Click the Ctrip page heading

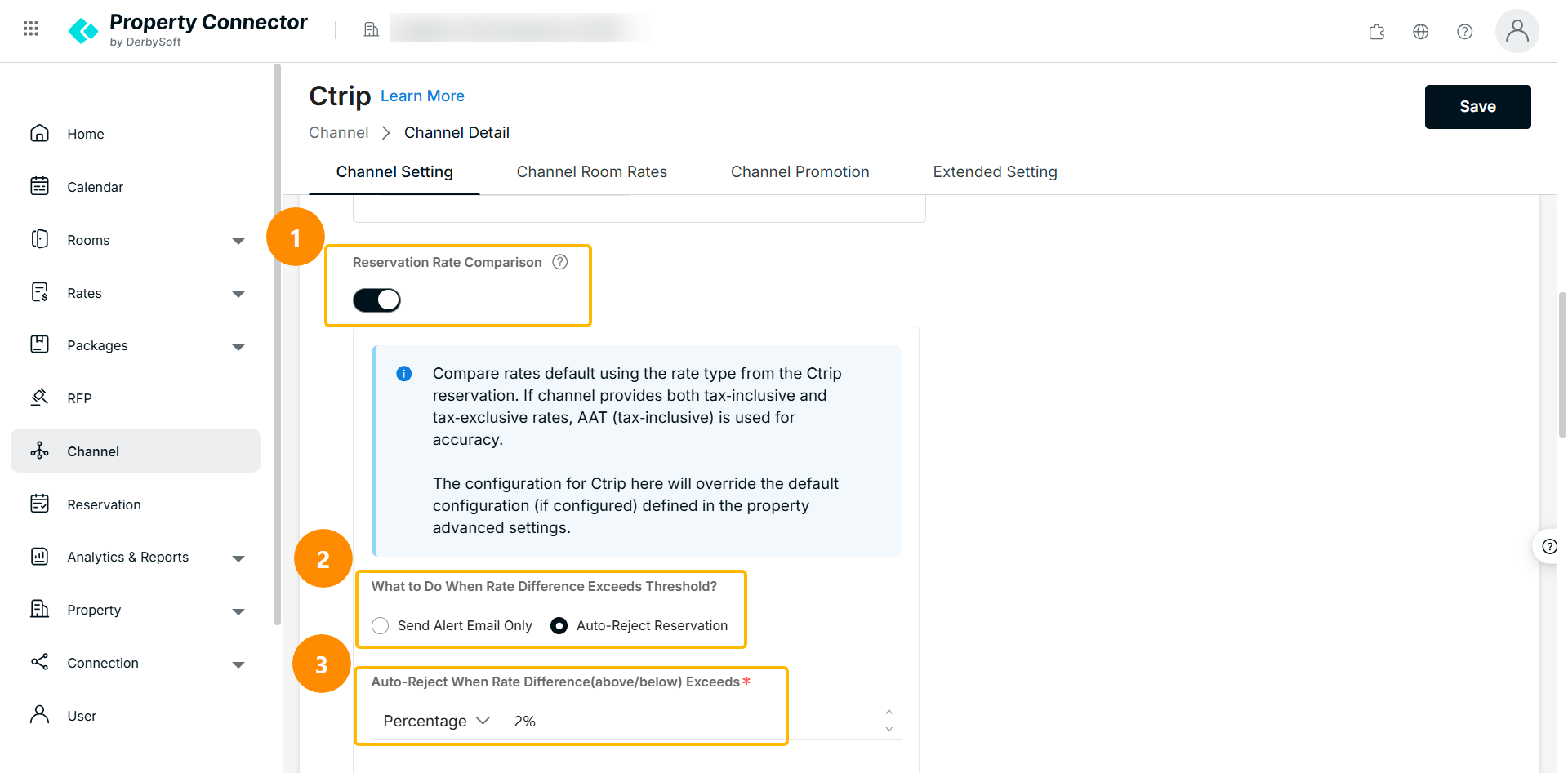tap(340, 96)
